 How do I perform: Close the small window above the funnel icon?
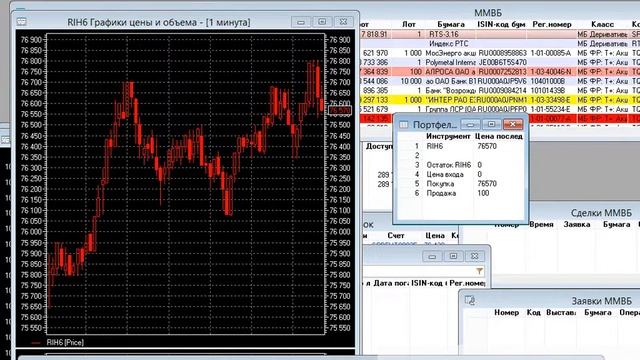pyautogui.click(x=475, y=256)
